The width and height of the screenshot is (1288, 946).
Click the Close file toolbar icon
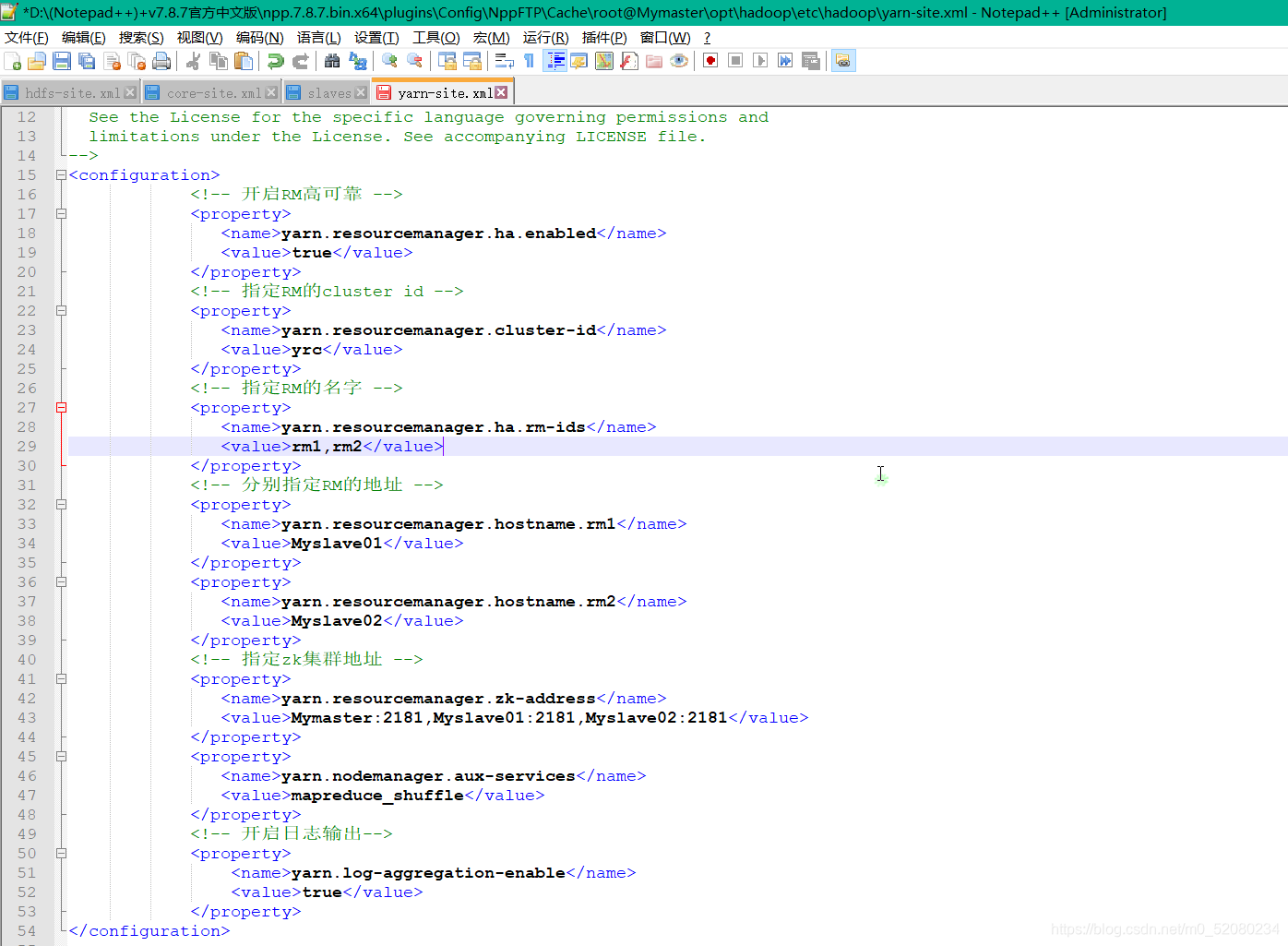pyautogui.click(x=113, y=61)
